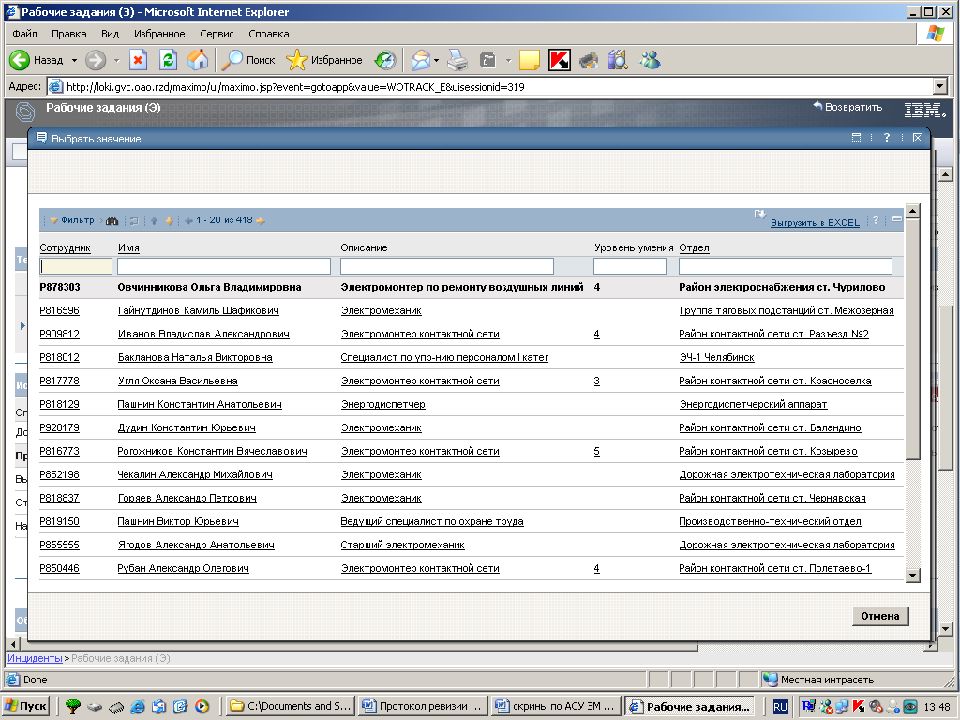Open the Поиск search pane
This screenshot has width=960, height=720.
coord(249,60)
